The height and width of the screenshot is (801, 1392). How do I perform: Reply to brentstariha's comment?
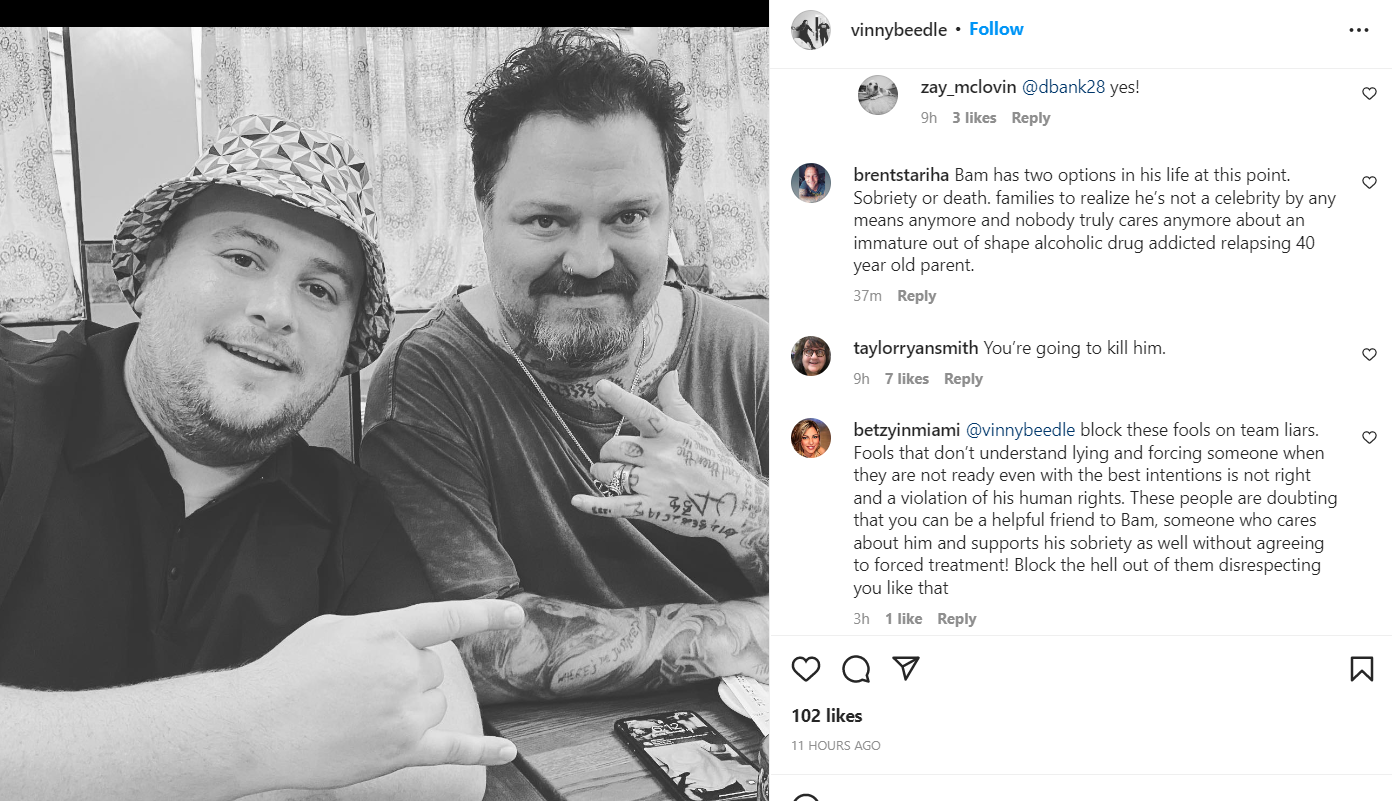pyautogui.click(x=916, y=296)
